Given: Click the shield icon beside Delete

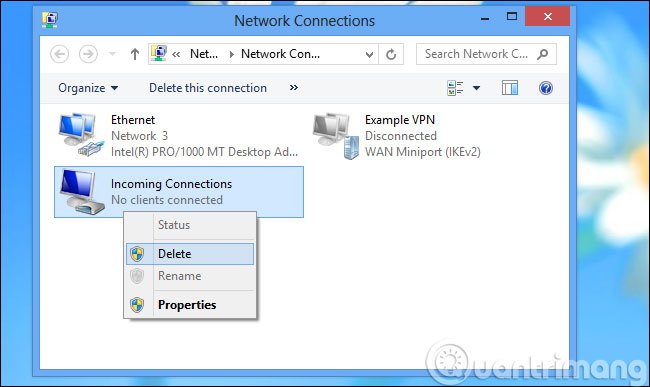Looking at the screenshot, I should [x=137, y=254].
